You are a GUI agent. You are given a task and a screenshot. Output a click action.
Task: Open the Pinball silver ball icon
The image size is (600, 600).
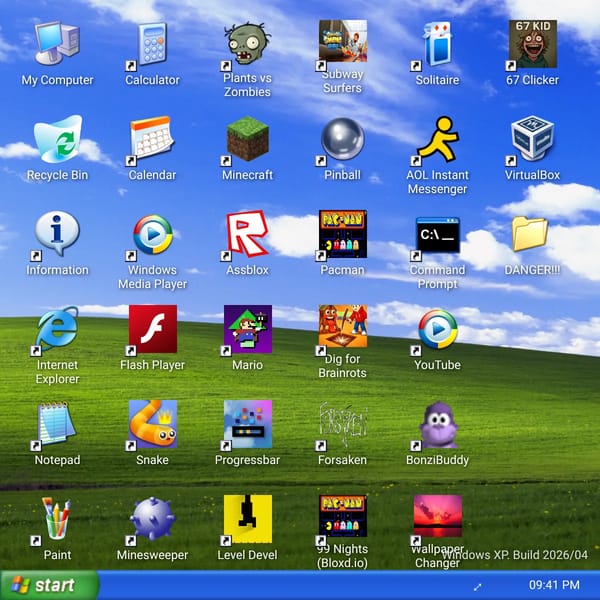tap(342, 139)
